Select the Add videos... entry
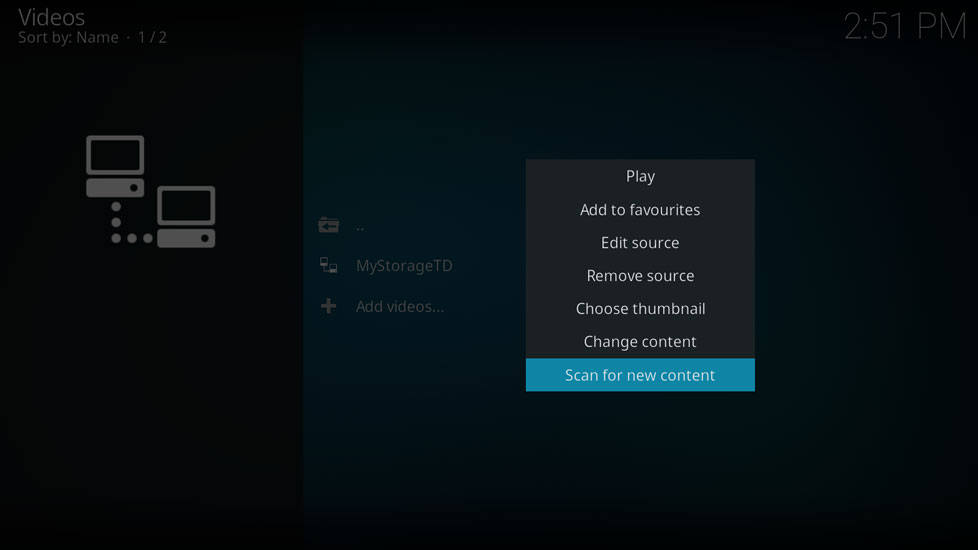The width and height of the screenshot is (978, 550). point(400,307)
